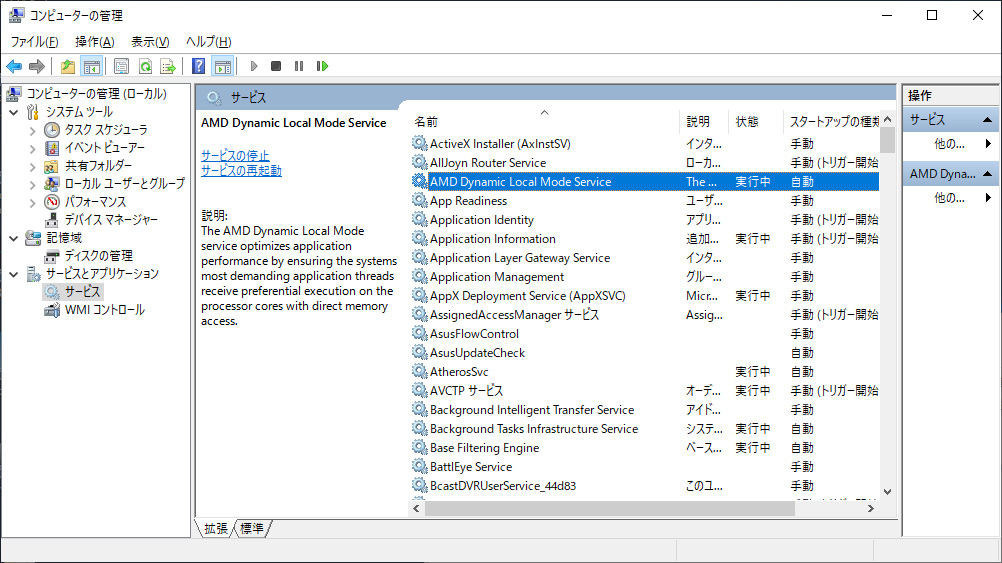Click サービスの再起動 link

point(241,171)
